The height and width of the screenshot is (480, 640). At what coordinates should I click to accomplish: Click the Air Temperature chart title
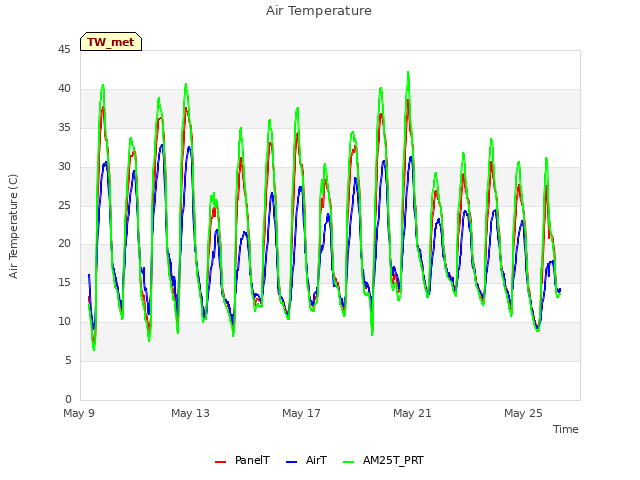319,11
